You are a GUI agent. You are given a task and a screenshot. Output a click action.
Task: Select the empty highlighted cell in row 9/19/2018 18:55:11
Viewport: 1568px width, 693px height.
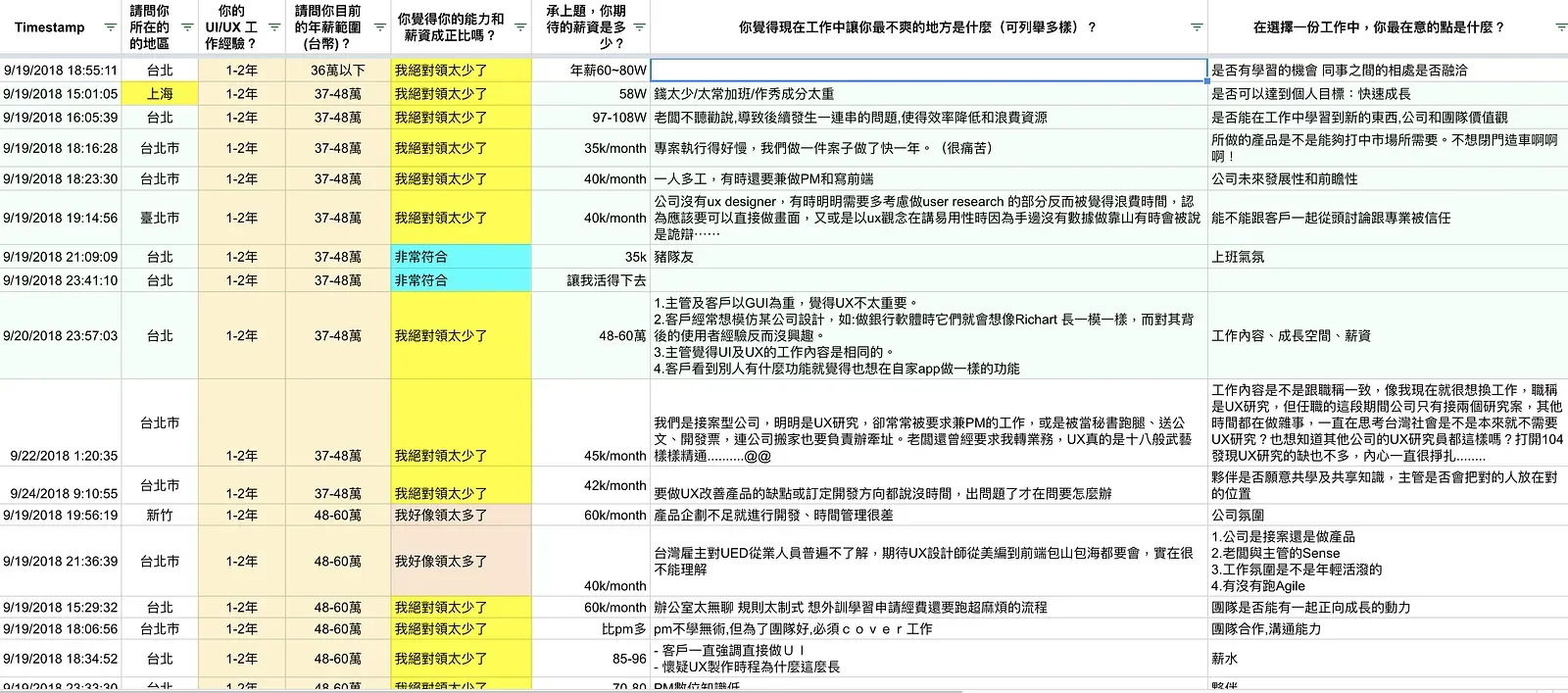929,71
